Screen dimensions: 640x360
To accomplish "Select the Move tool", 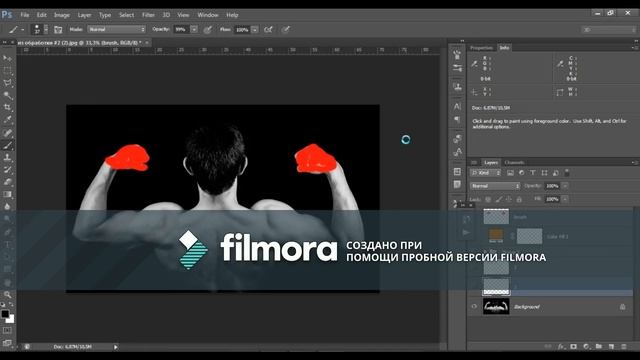I will click(7, 58).
